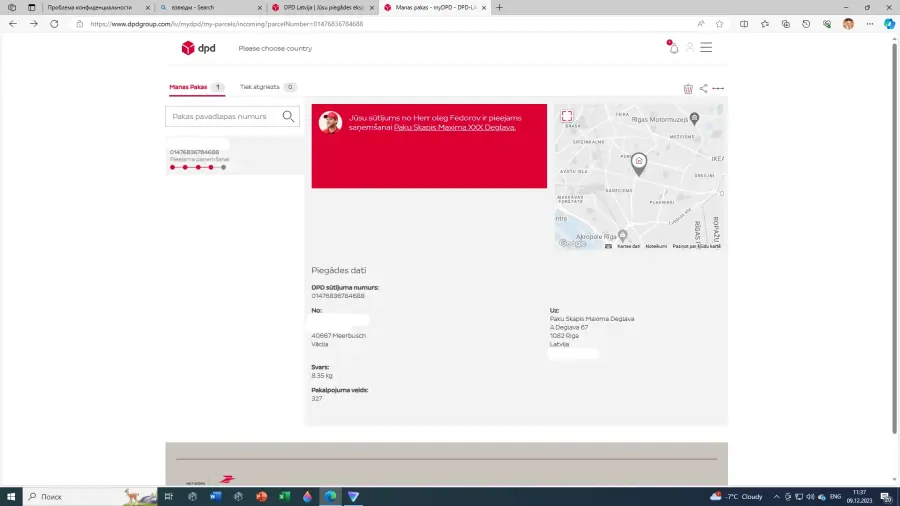The height and width of the screenshot is (506, 900).
Task: Select Please choose country
Action: click(x=275, y=48)
